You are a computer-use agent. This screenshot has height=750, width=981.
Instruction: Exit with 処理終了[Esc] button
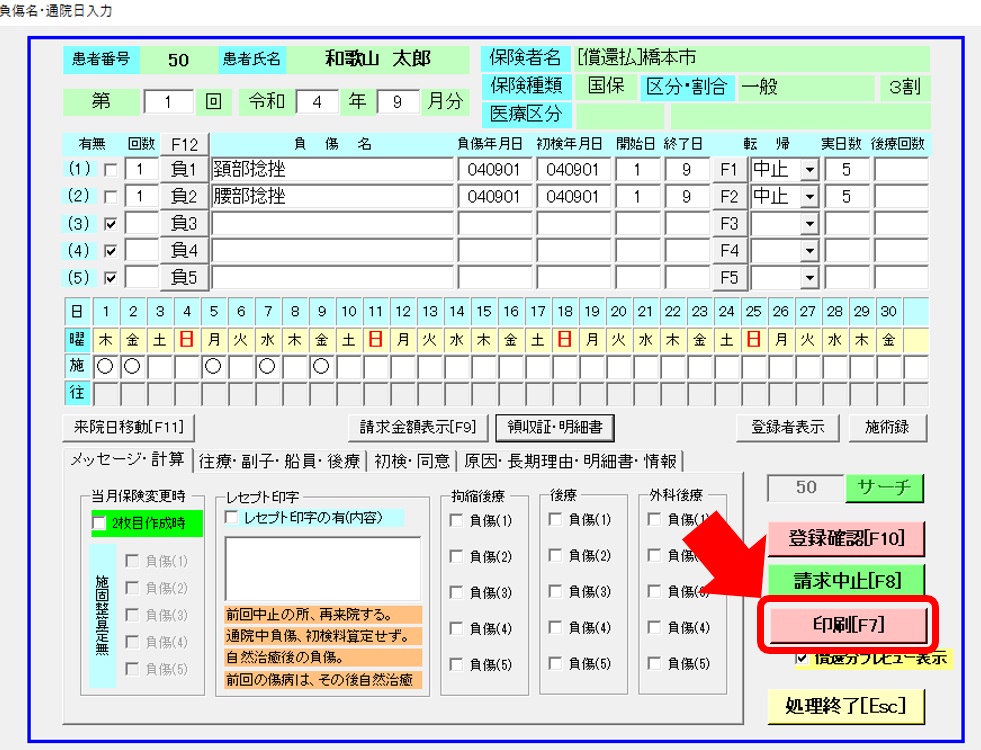tap(845, 705)
